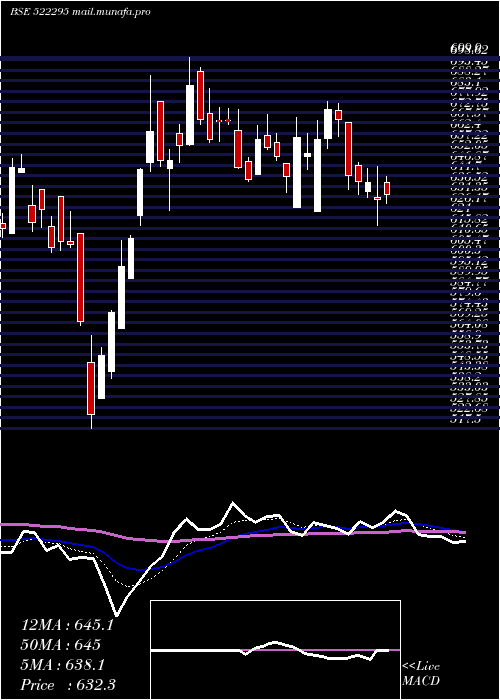Click the "BSE 522295 mail.munafa.pro" header text

coord(80,12)
